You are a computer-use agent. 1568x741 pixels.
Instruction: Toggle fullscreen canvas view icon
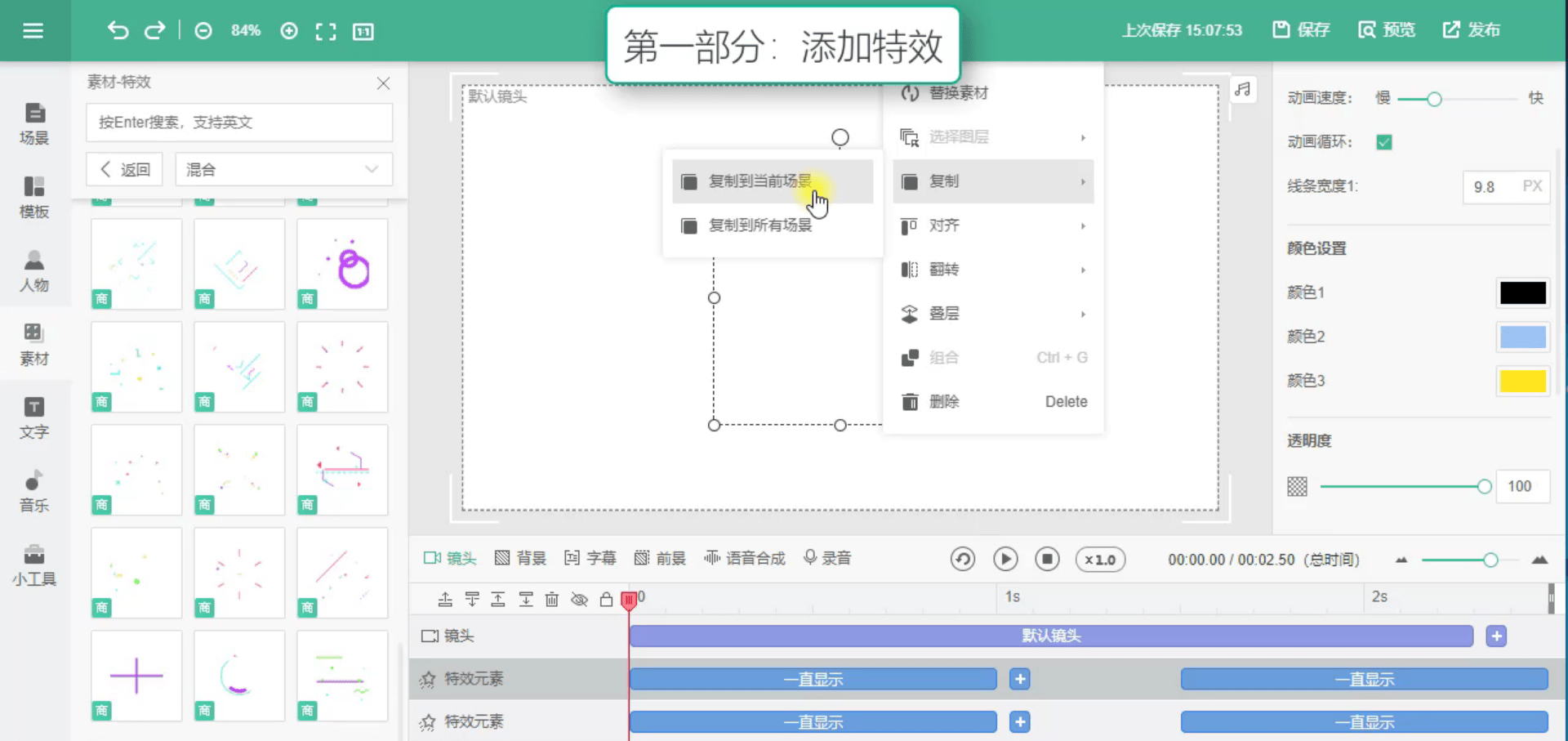(326, 31)
